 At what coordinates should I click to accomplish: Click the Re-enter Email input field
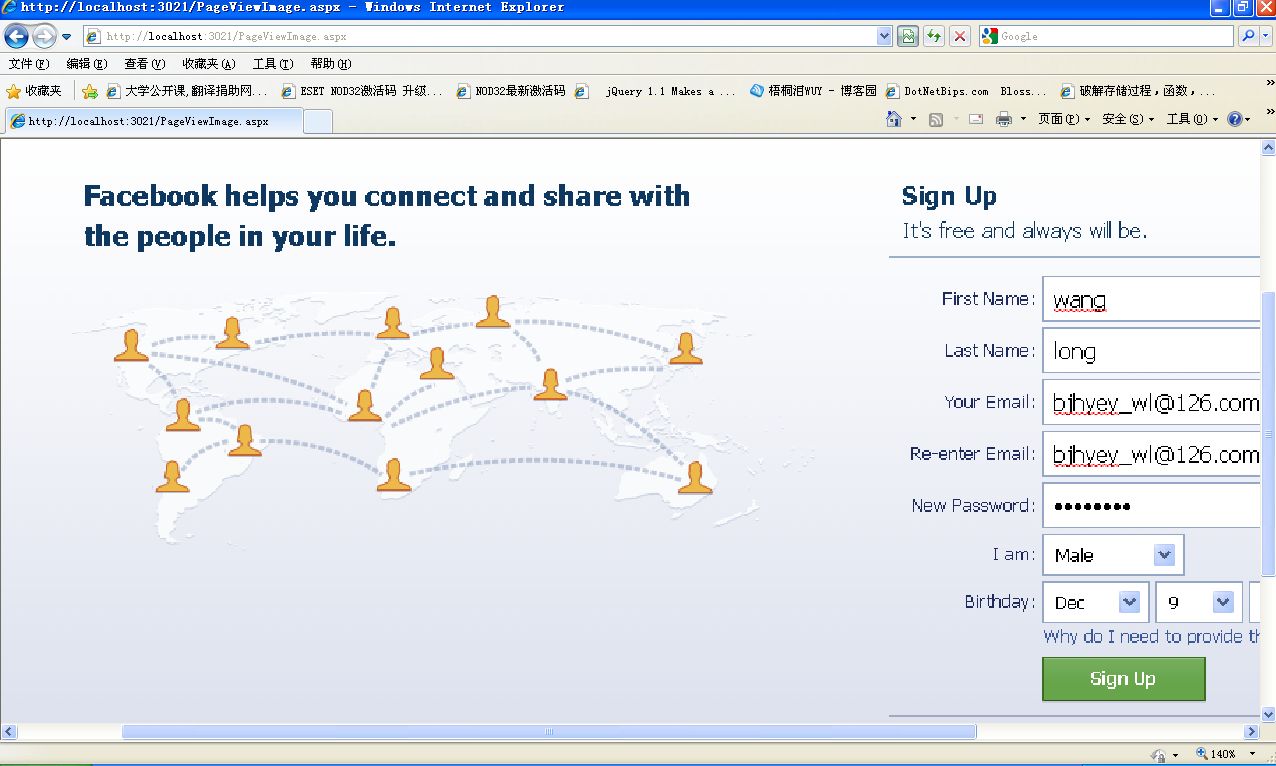(x=1151, y=454)
